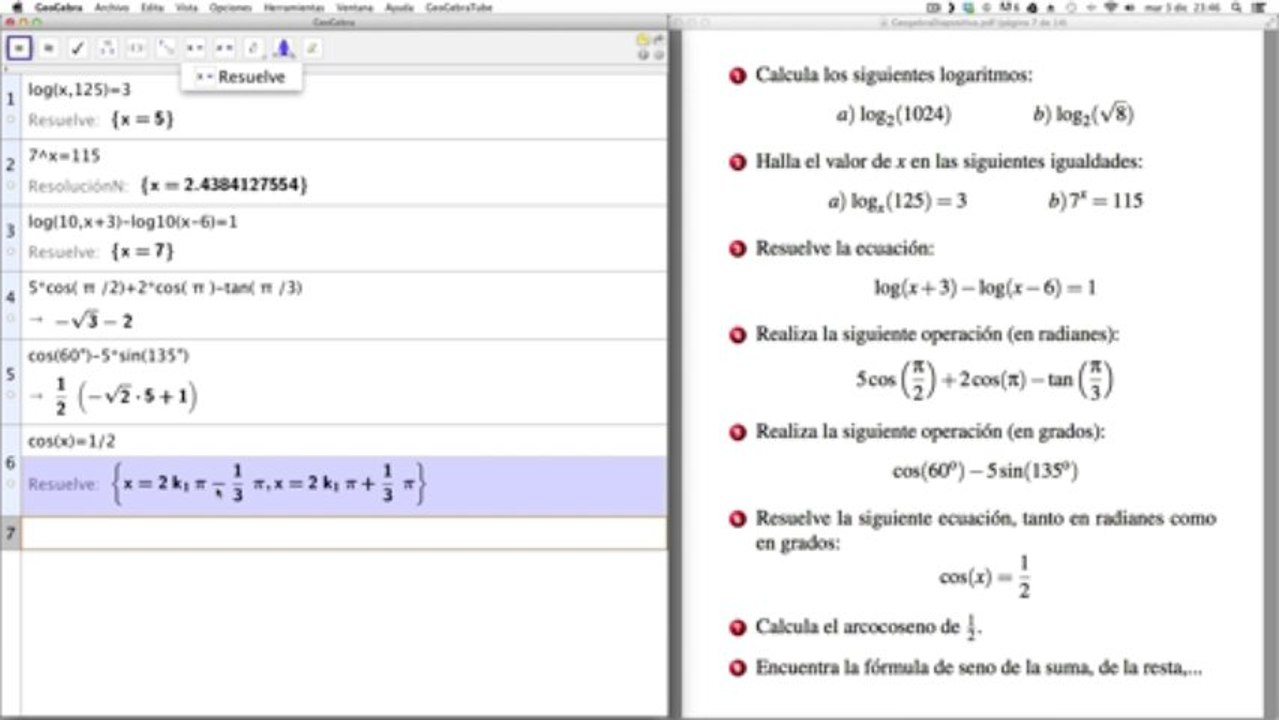Select the row 7 header number
The height and width of the screenshot is (720, 1279).
pyautogui.click(x=11, y=533)
